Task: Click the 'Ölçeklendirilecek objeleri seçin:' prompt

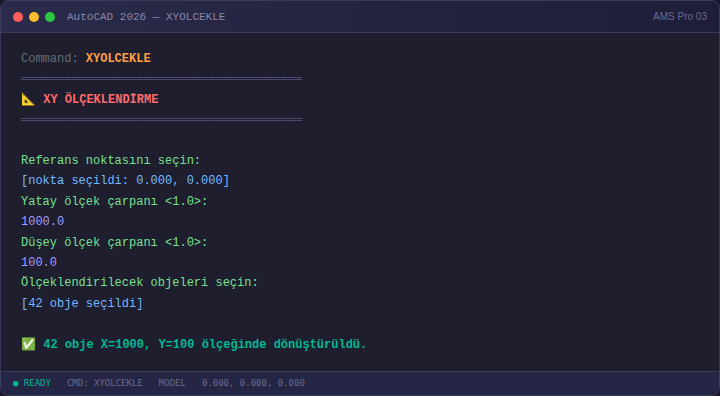Action: [140, 282]
